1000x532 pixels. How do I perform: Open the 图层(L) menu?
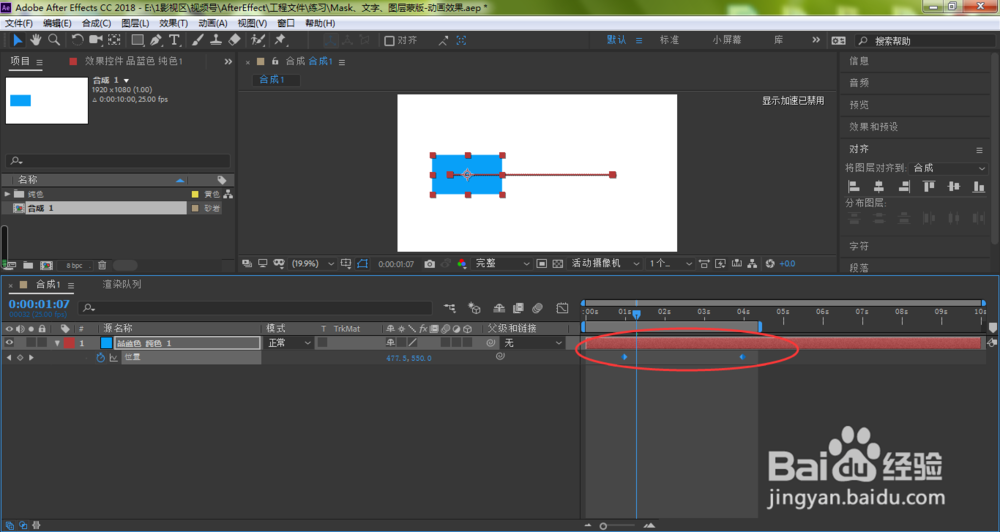point(135,23)
